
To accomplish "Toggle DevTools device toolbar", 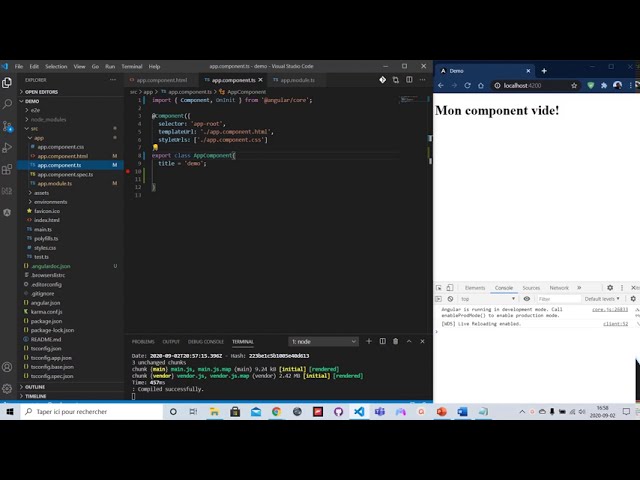I will [449, 288].
